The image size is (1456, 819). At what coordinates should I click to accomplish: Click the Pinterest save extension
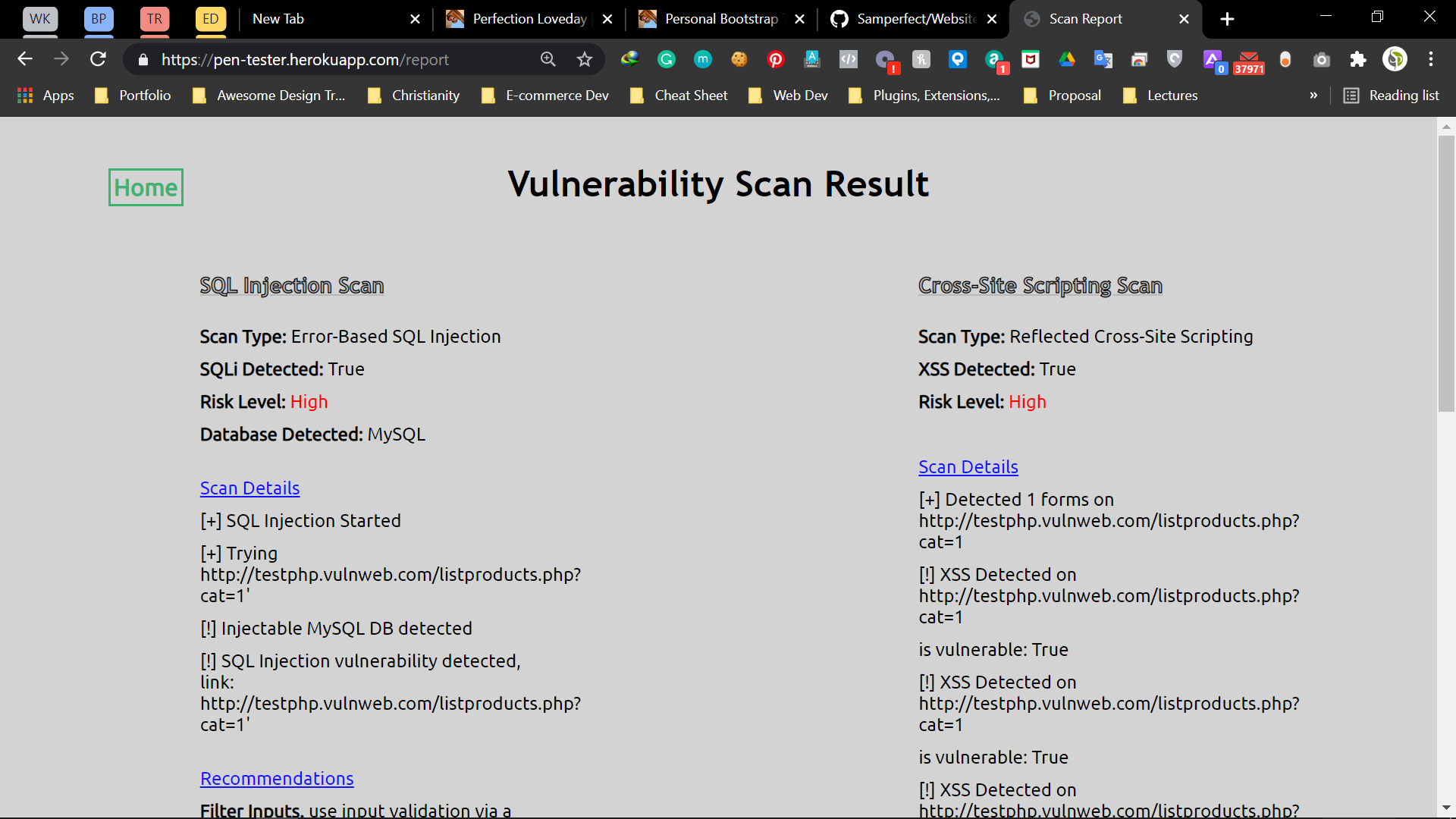(x=776, y=59)
